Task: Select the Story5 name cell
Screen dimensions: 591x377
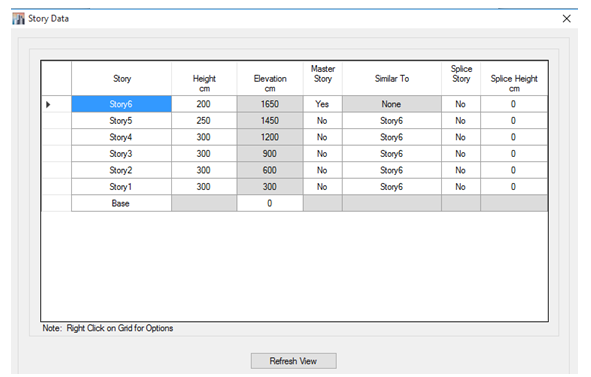Action: point(121,121)
